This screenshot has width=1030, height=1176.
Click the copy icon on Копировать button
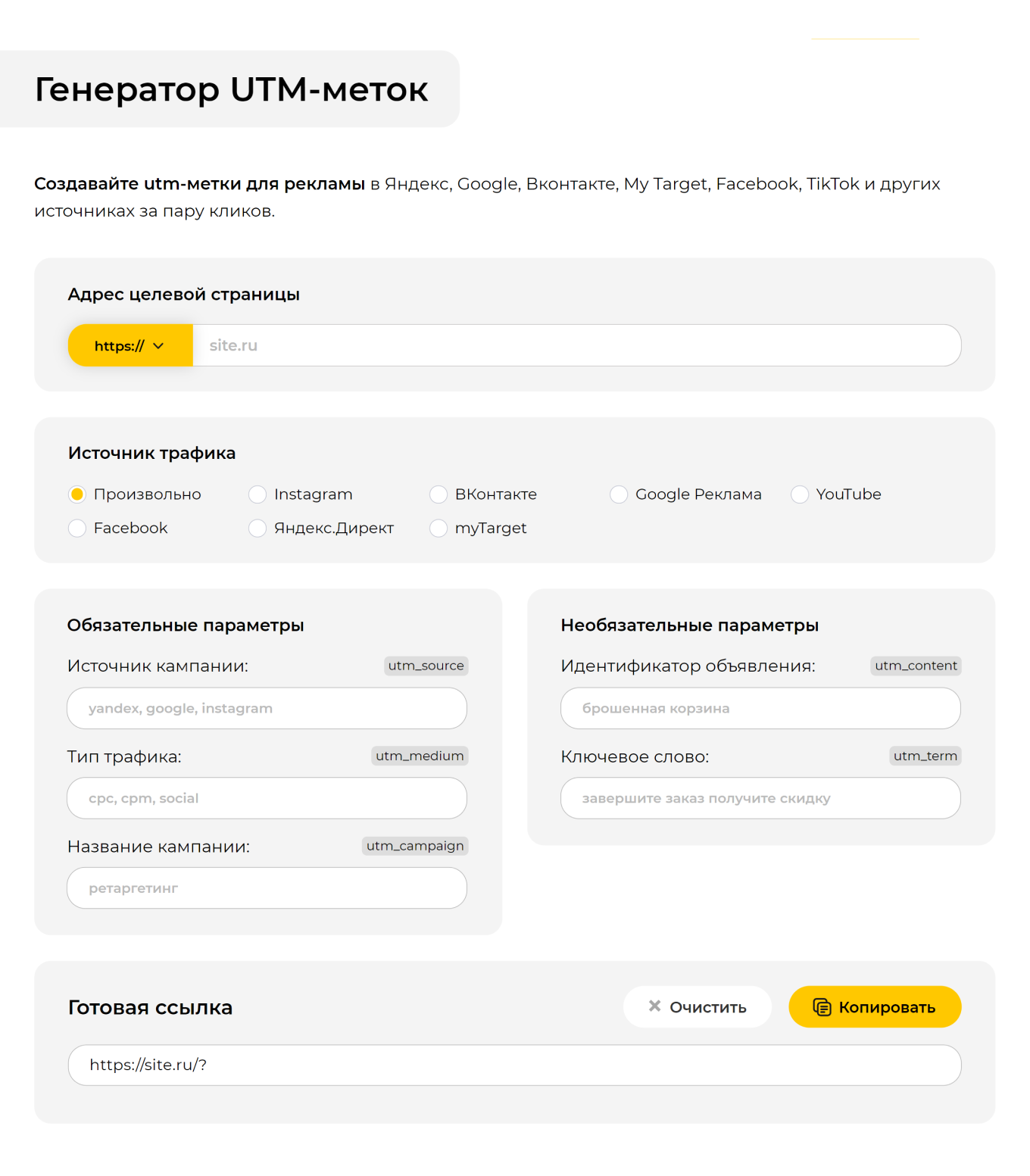pos(822,1007)
